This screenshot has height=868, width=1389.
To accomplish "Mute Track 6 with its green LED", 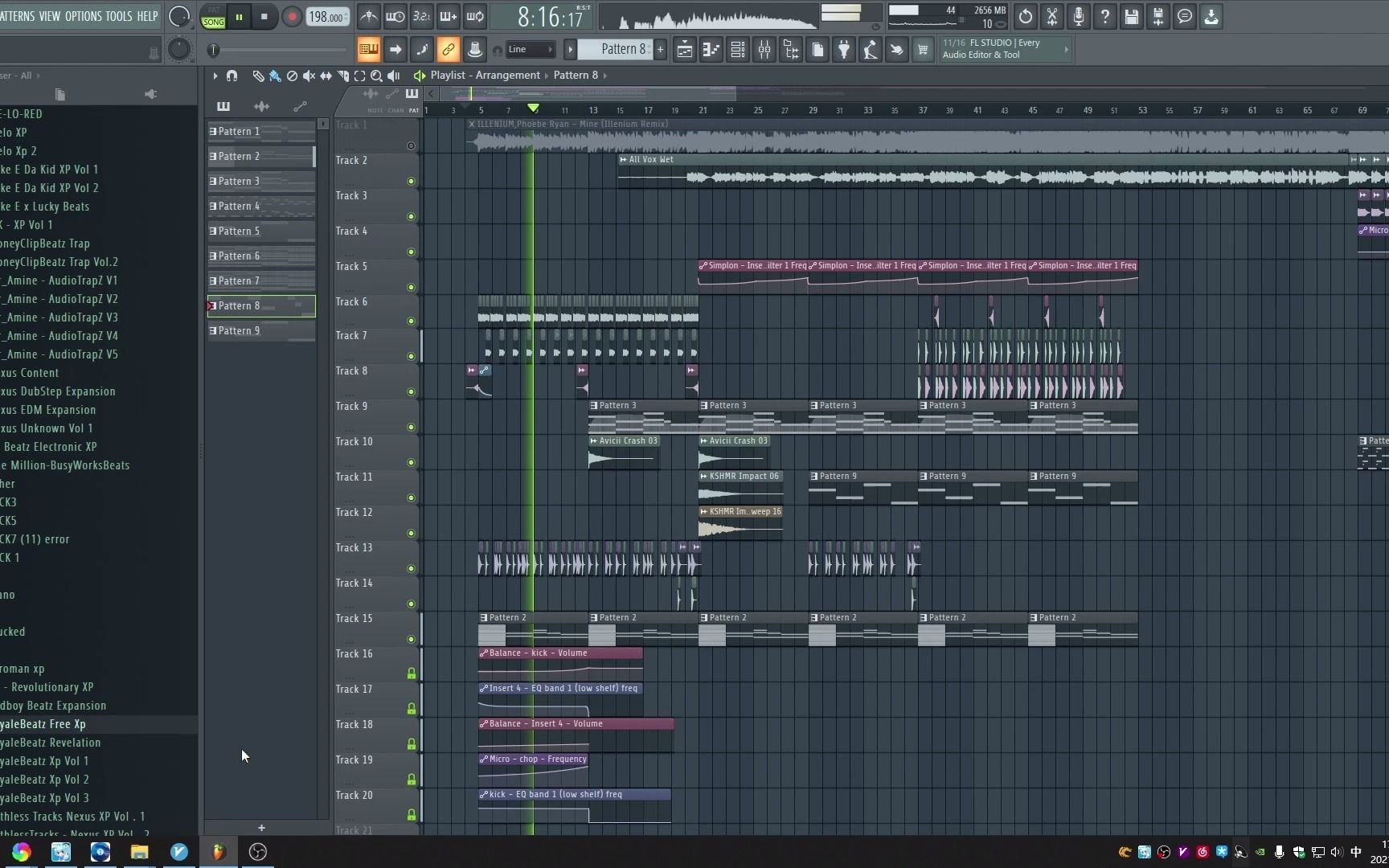I will point(411,321).
